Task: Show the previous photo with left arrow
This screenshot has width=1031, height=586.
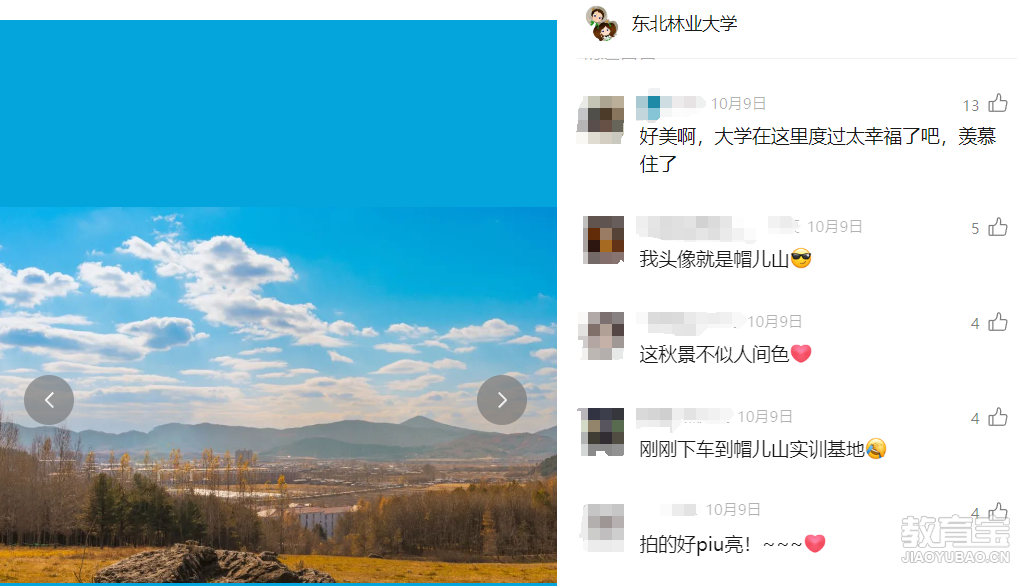Action: [x=49, y=400]
